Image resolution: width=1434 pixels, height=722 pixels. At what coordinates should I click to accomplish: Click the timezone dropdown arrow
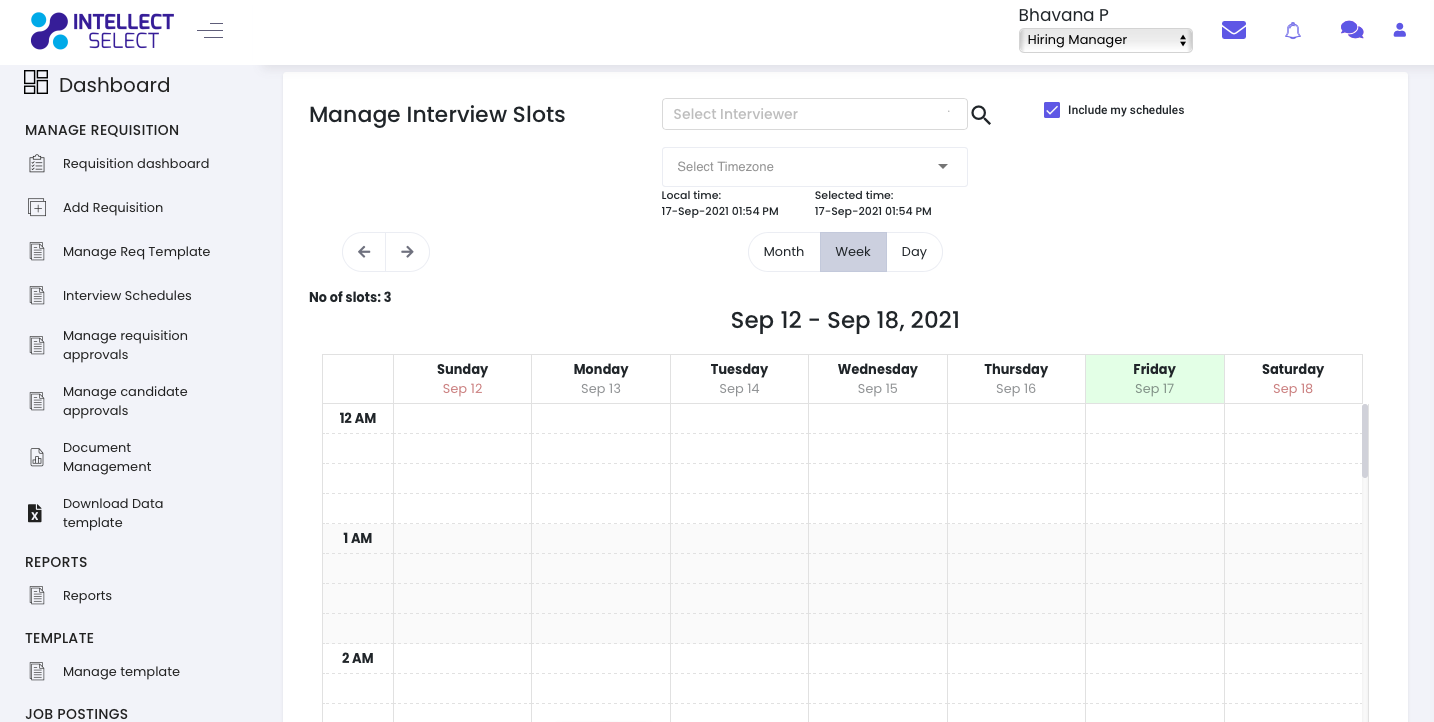coord(943,167)
